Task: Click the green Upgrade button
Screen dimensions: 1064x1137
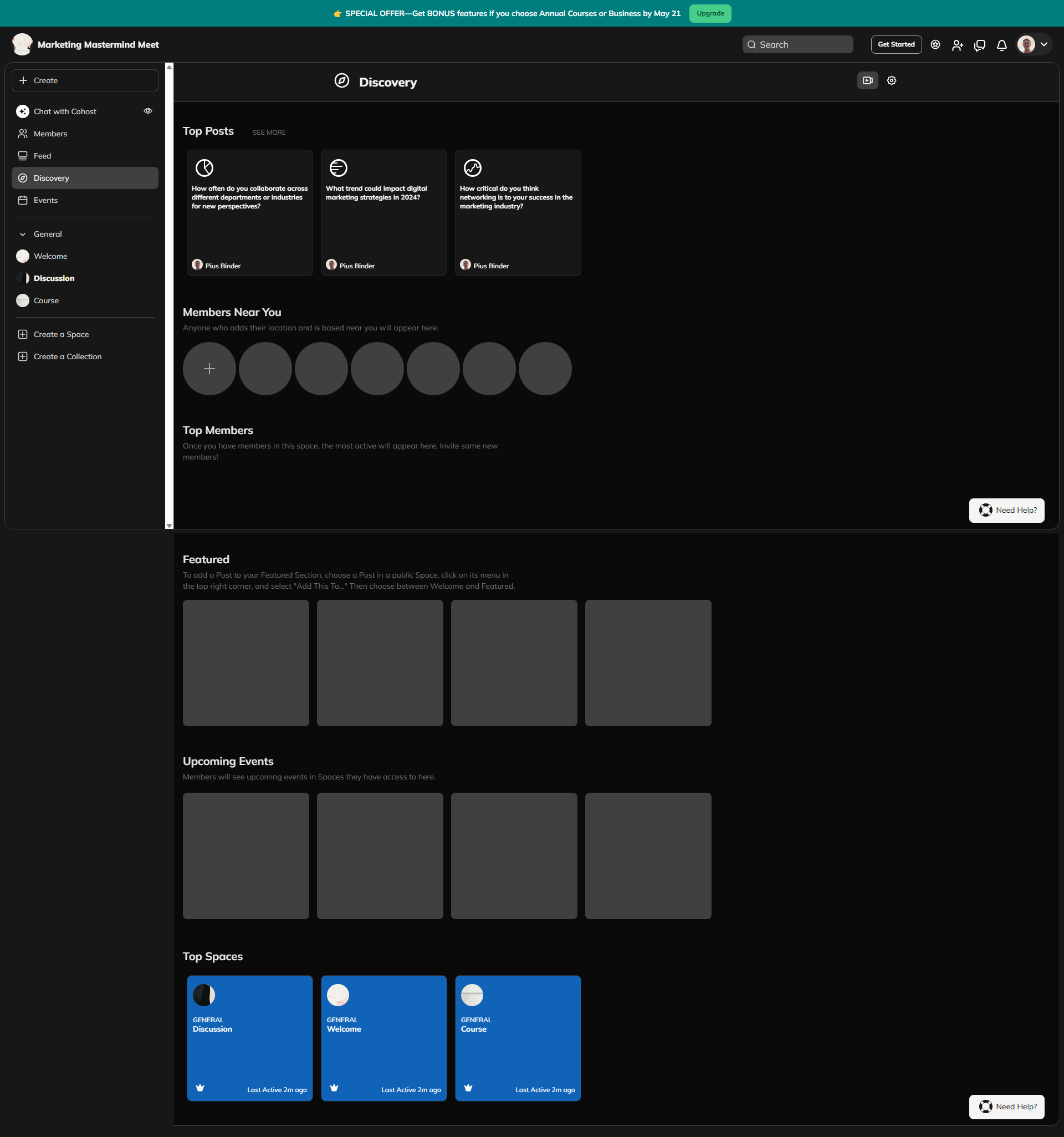Action: click(709, 13)
